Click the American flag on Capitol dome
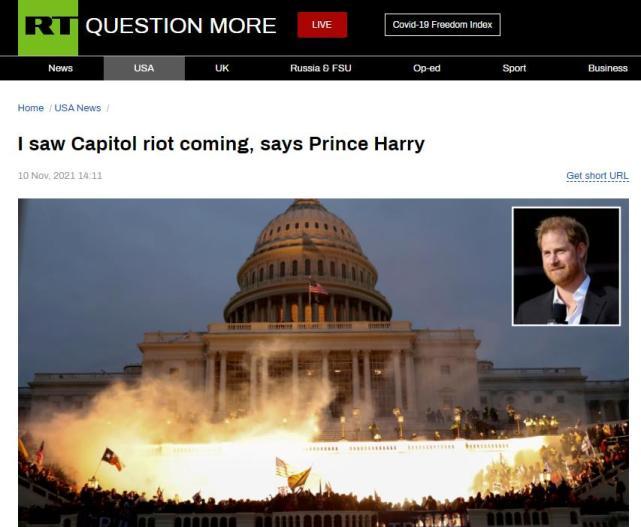The width and height of the screenshot is (641, 527). pyautogui.click(x=318, y=289)
